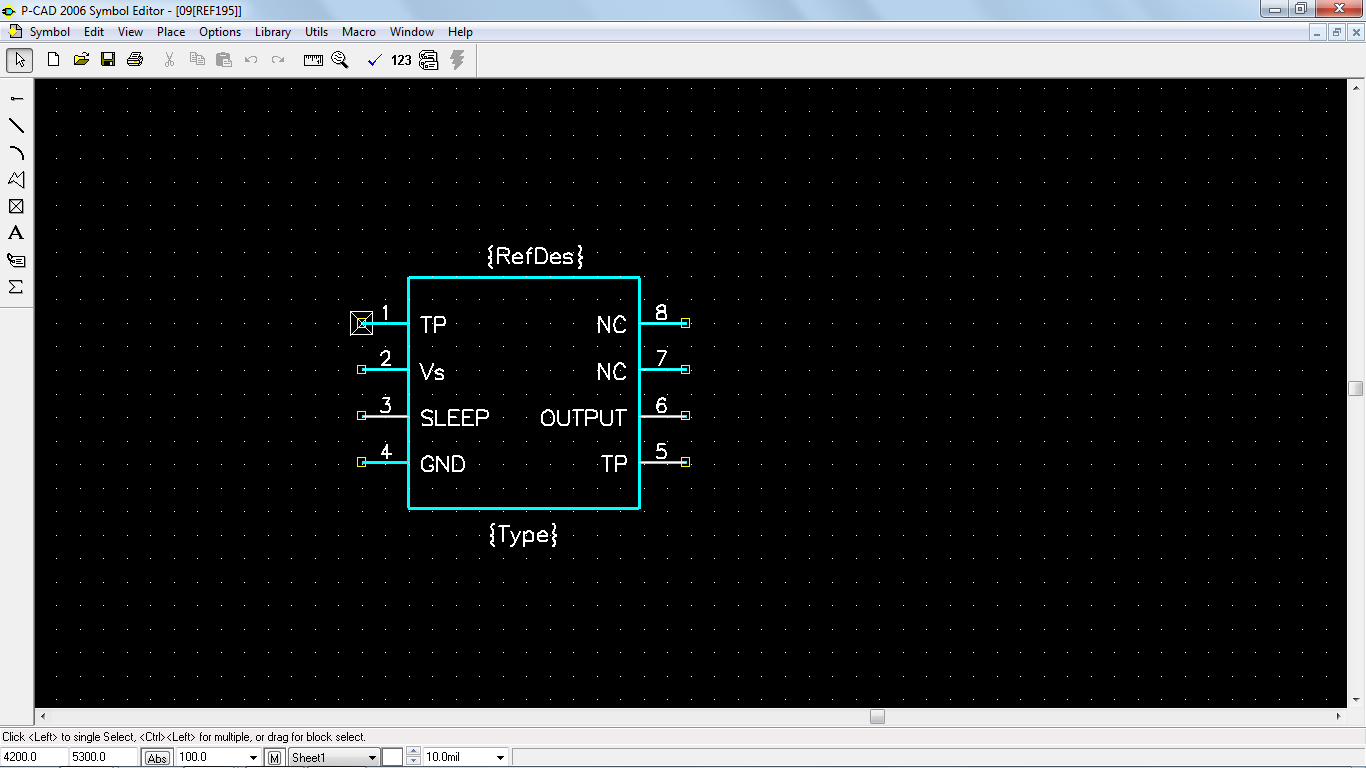Open the Symbol menu
The image size is (1366, 768).
pyautogui.click(x=49, y=32)
